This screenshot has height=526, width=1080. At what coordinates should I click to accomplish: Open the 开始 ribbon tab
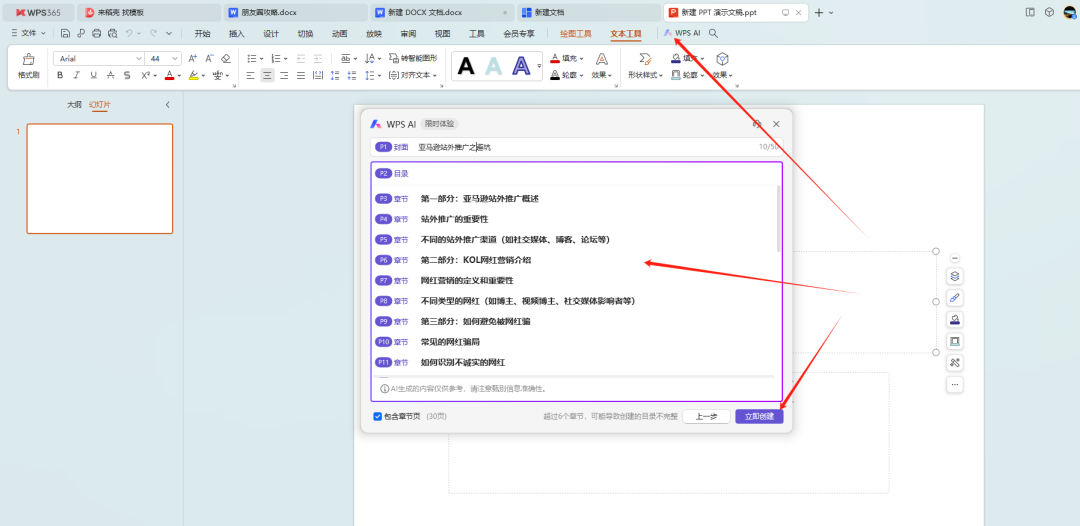click(202, 33)
